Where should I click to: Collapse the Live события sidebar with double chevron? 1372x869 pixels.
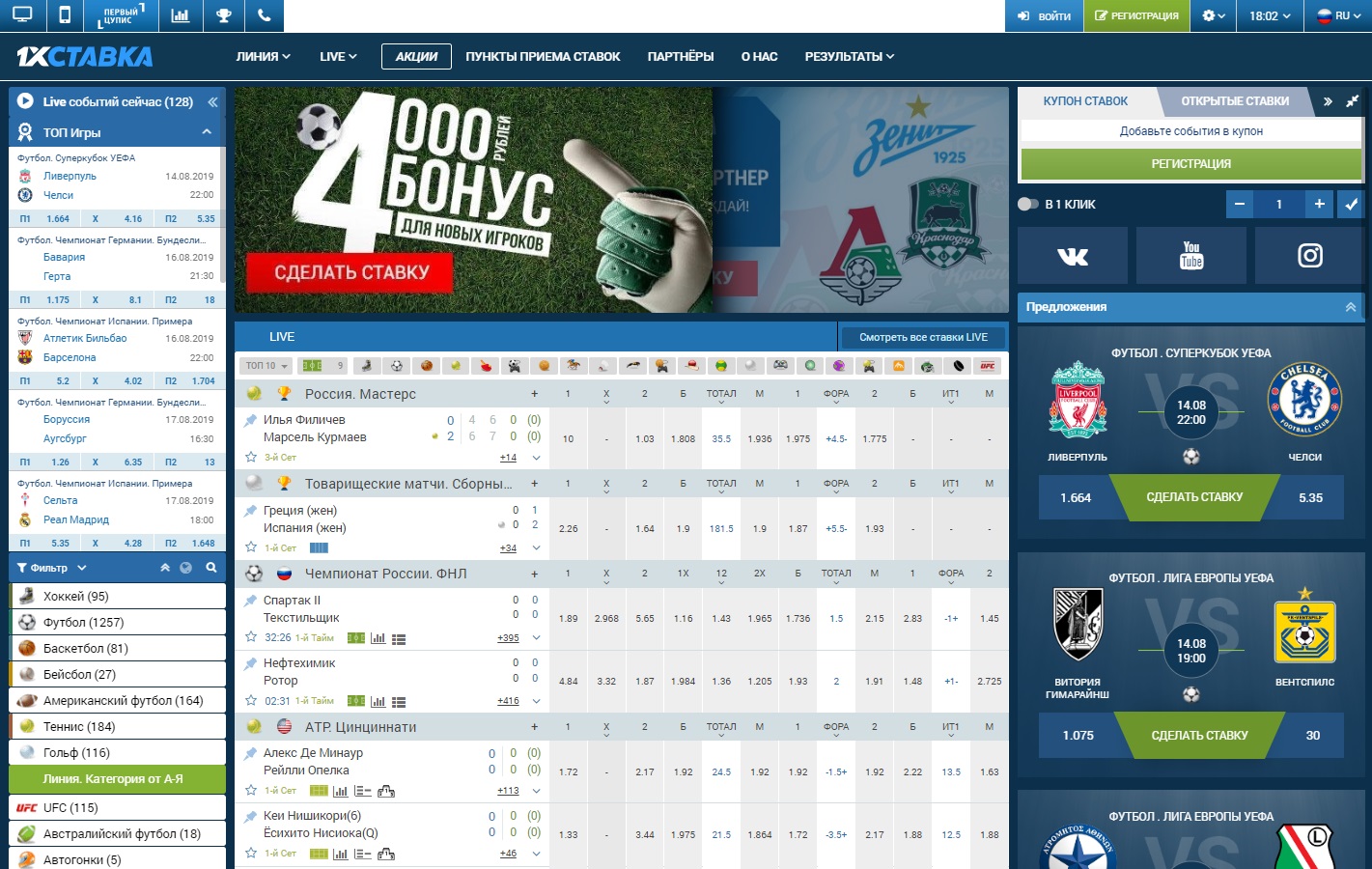coord(212,101)
